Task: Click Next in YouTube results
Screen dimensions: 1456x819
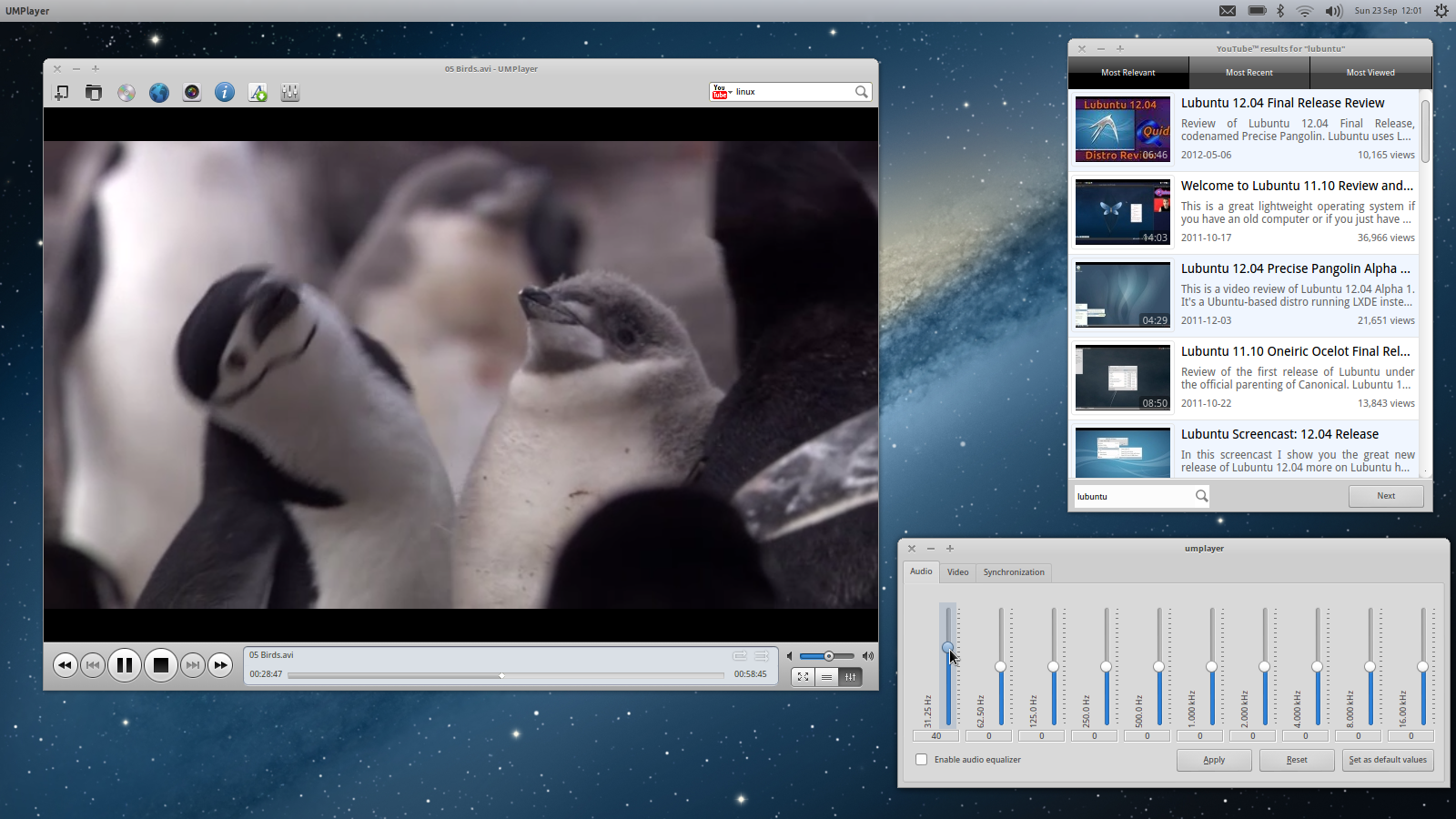Action: click(1386, 496)
